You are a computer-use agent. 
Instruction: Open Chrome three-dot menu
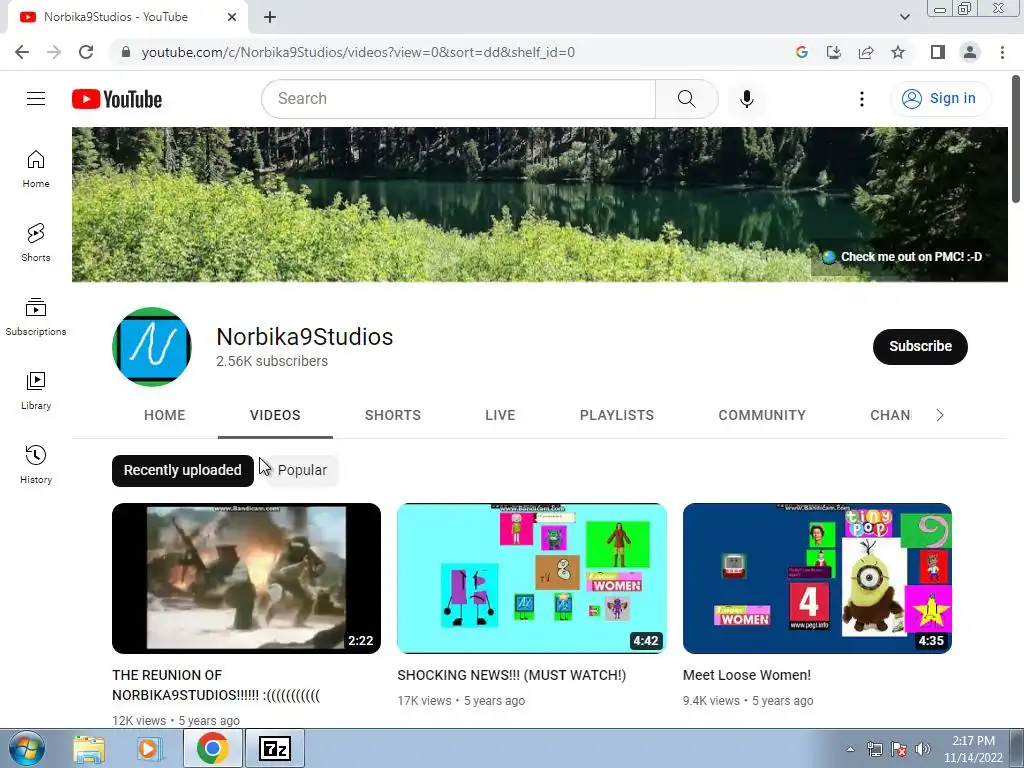click(x=1002, y=52)
